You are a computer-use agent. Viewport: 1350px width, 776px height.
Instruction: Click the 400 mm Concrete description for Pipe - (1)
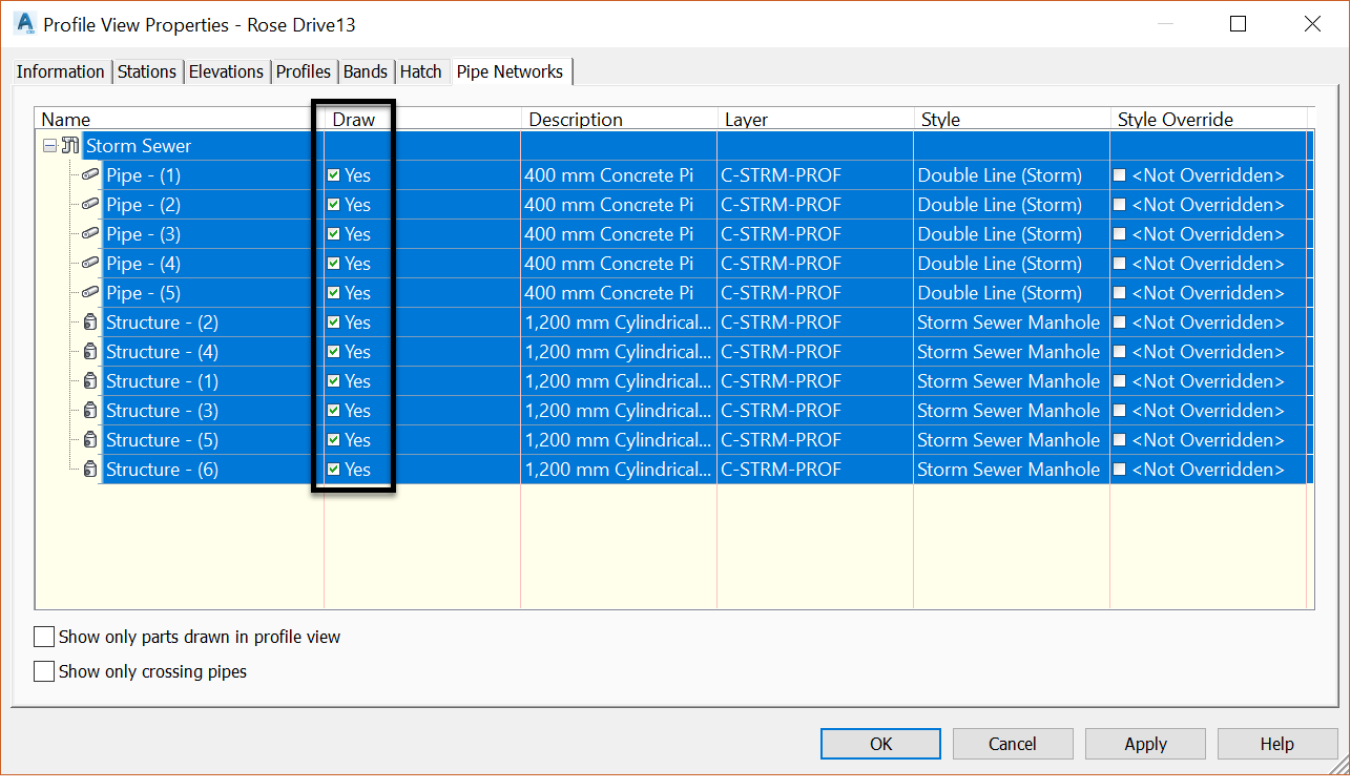pos(608,175)
